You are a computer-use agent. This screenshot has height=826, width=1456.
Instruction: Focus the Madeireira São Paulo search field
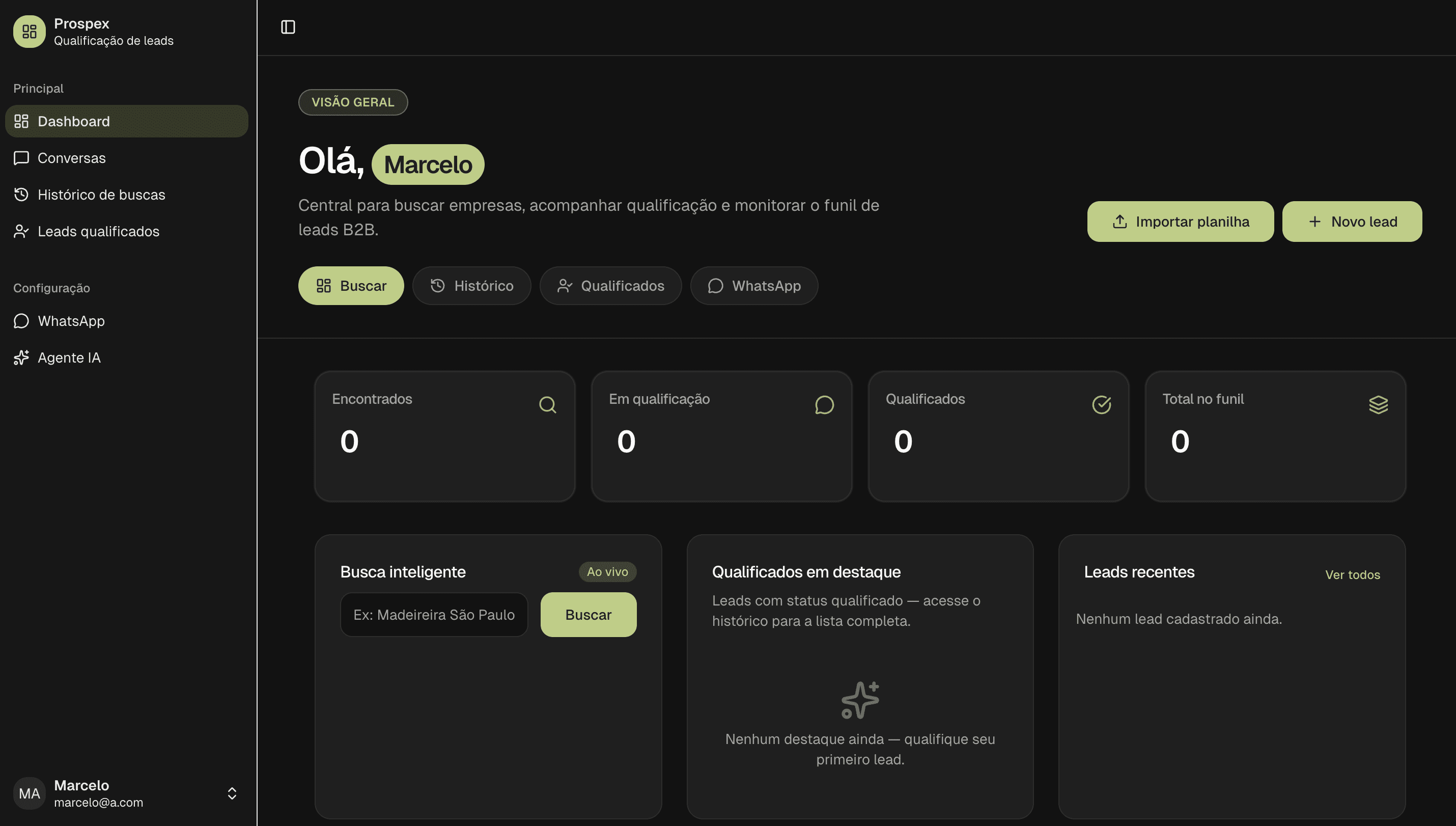click(x=434, y=615)
